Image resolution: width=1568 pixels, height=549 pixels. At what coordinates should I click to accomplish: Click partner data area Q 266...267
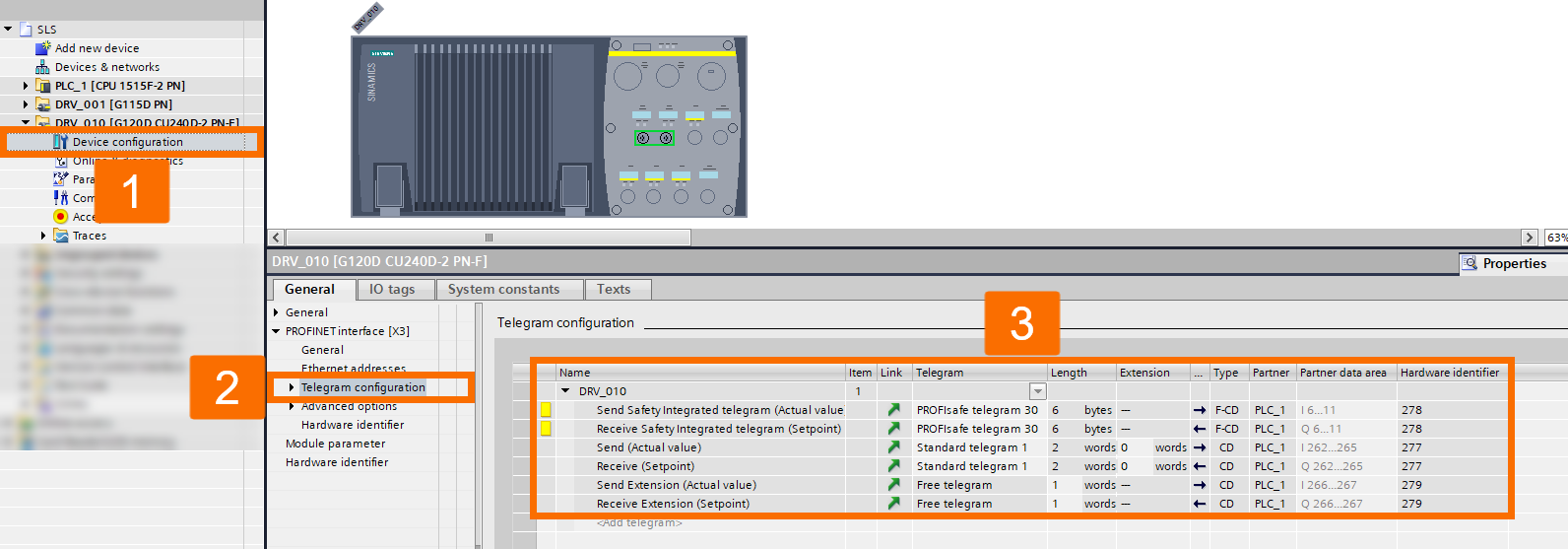coord(1332,504)
